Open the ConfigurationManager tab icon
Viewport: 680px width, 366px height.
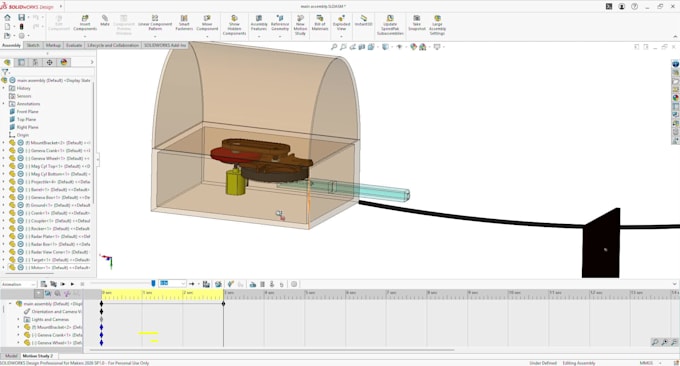(x=35, y=62)
